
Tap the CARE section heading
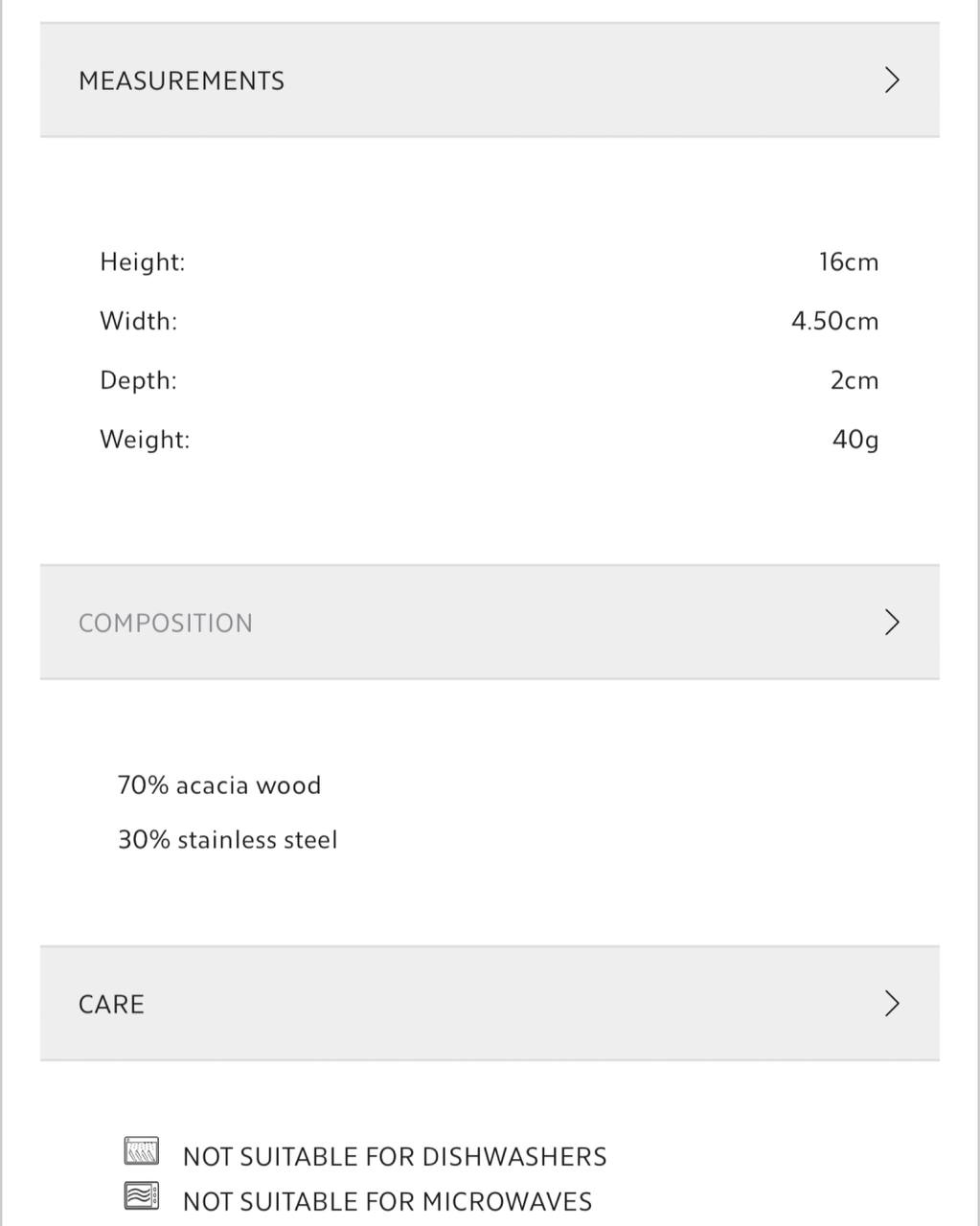point(111,1005)
